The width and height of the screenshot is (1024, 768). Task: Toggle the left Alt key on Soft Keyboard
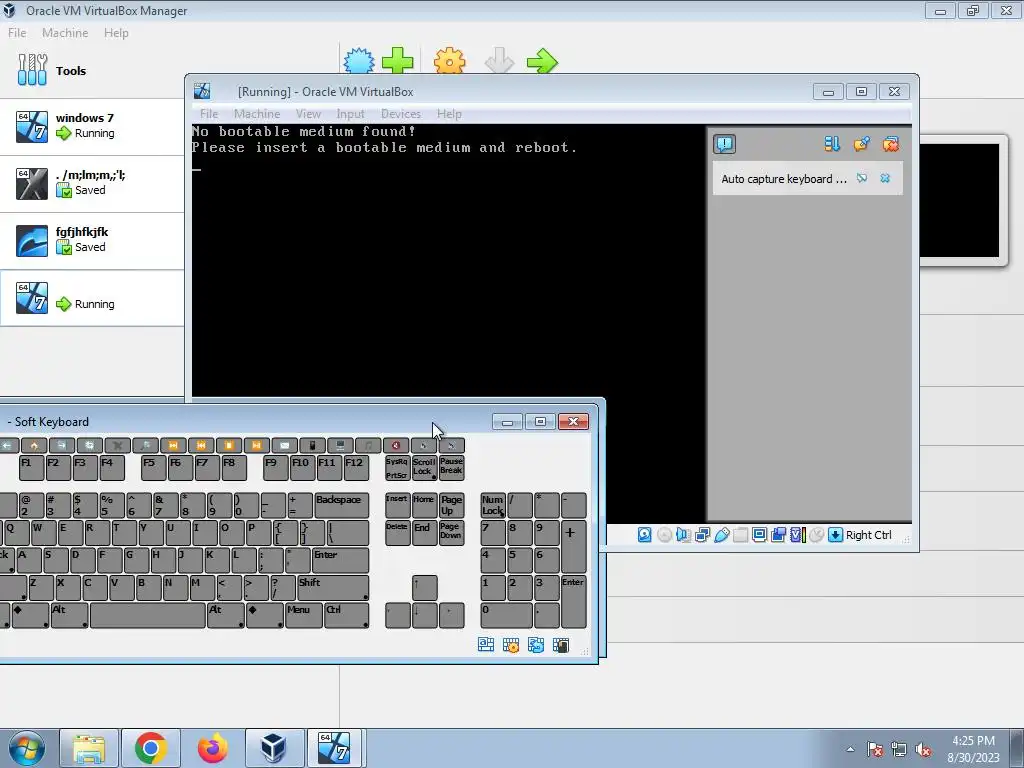(70, 615)
